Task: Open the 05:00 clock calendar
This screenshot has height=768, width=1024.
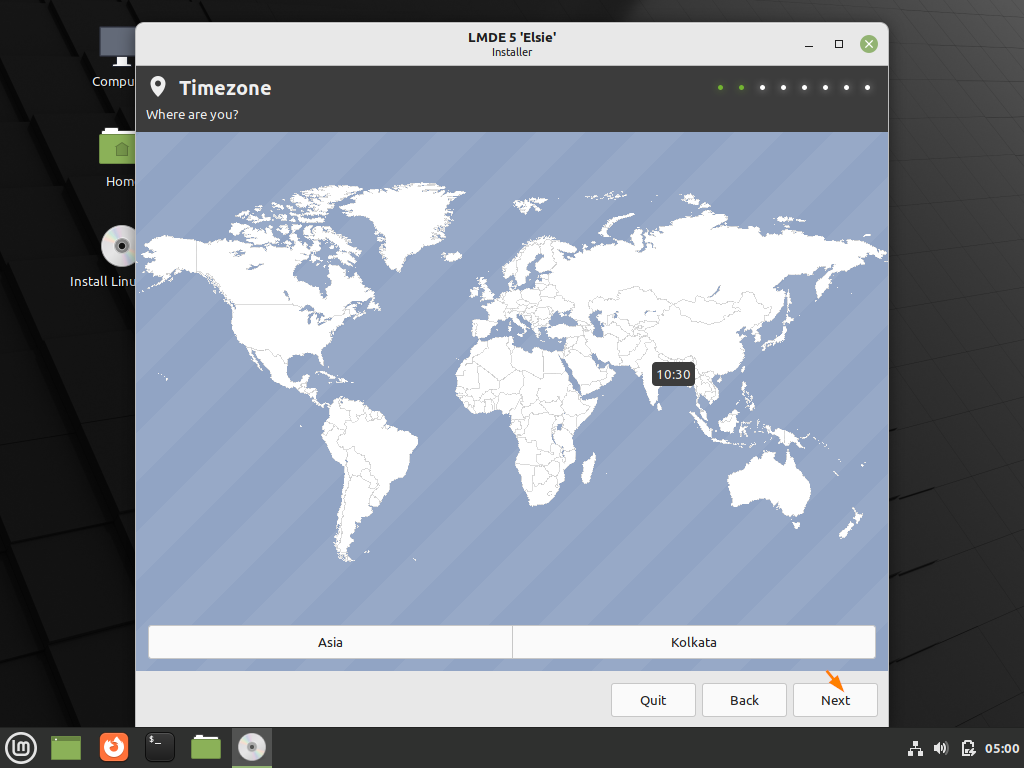Action: (x=1002, y=748)
